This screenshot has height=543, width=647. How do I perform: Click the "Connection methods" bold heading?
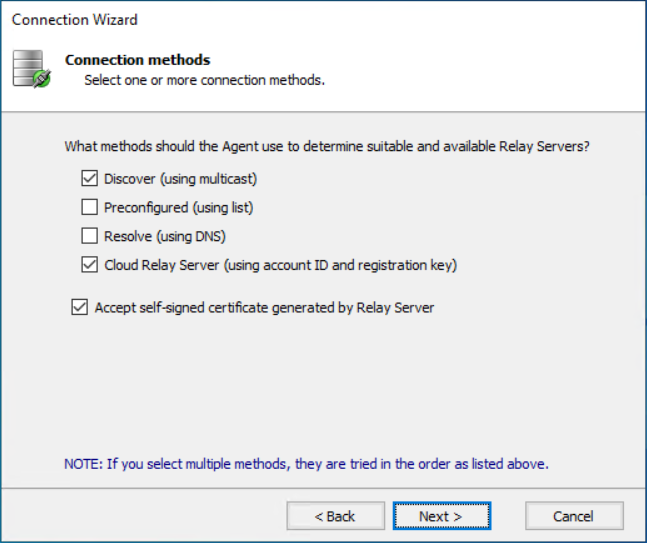pos(138,60)
